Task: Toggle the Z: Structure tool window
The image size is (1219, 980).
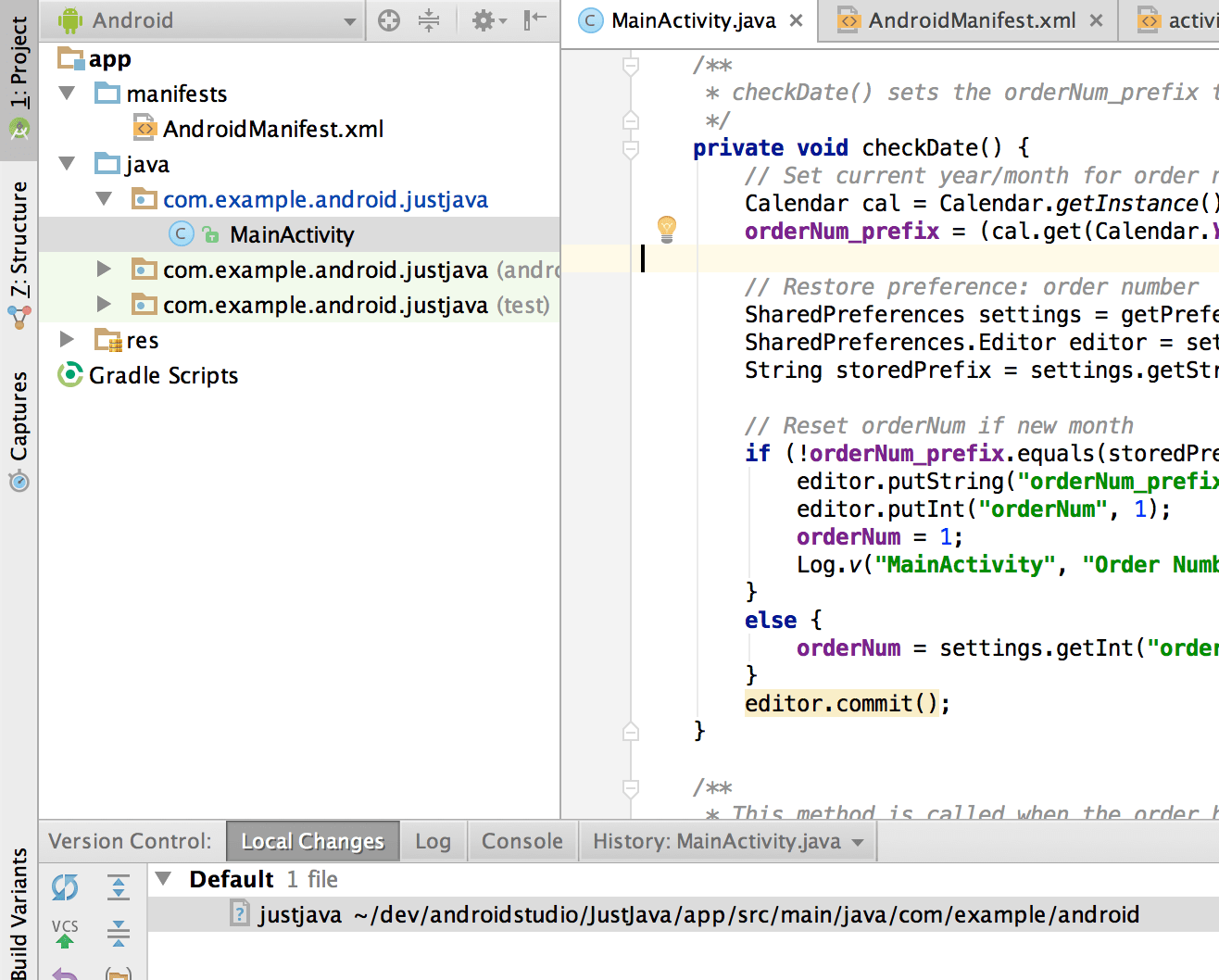Action: (x=19, y=258)
